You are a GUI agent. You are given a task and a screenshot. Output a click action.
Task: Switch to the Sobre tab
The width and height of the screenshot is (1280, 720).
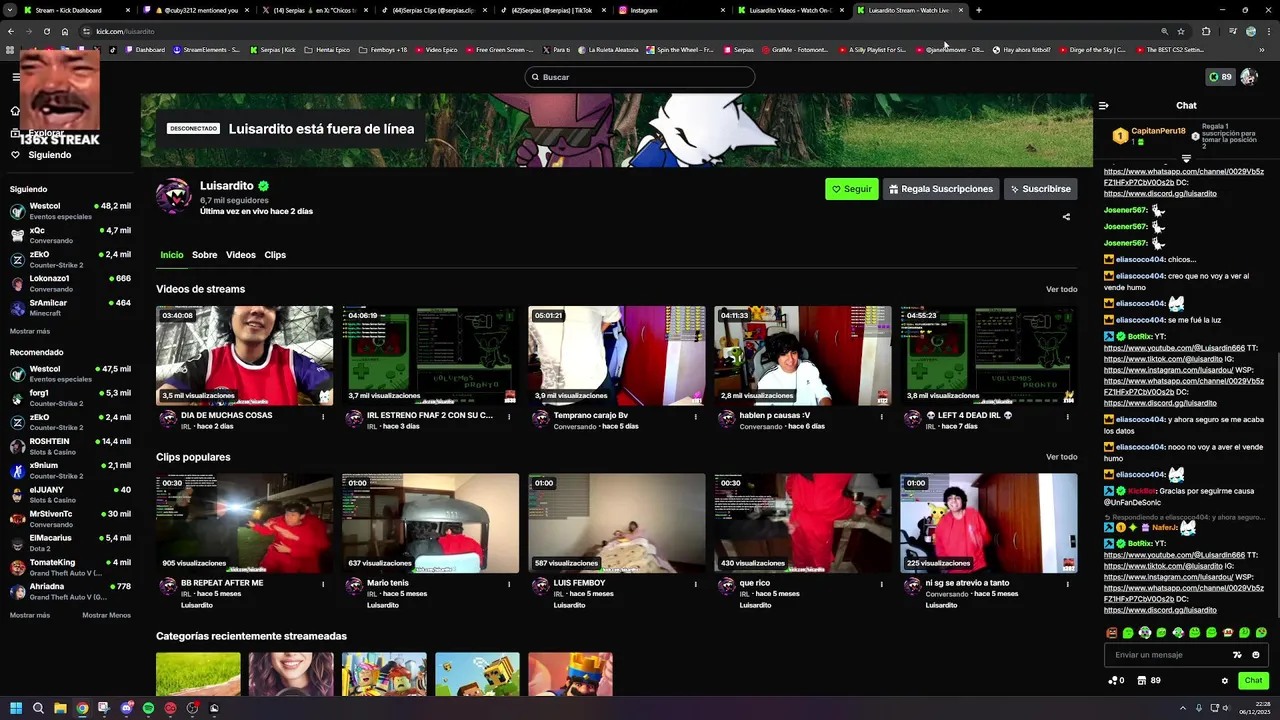tap(204, 255)
